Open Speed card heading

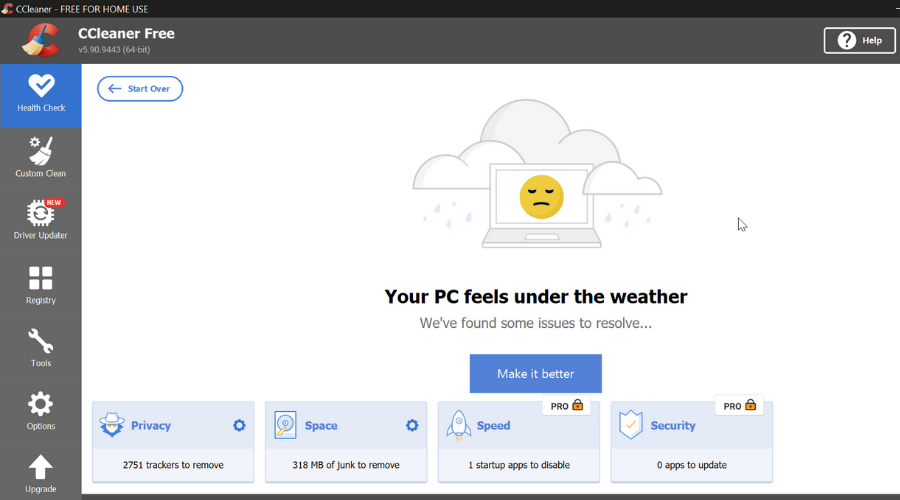pyautogui.click(x=493, y=425)
